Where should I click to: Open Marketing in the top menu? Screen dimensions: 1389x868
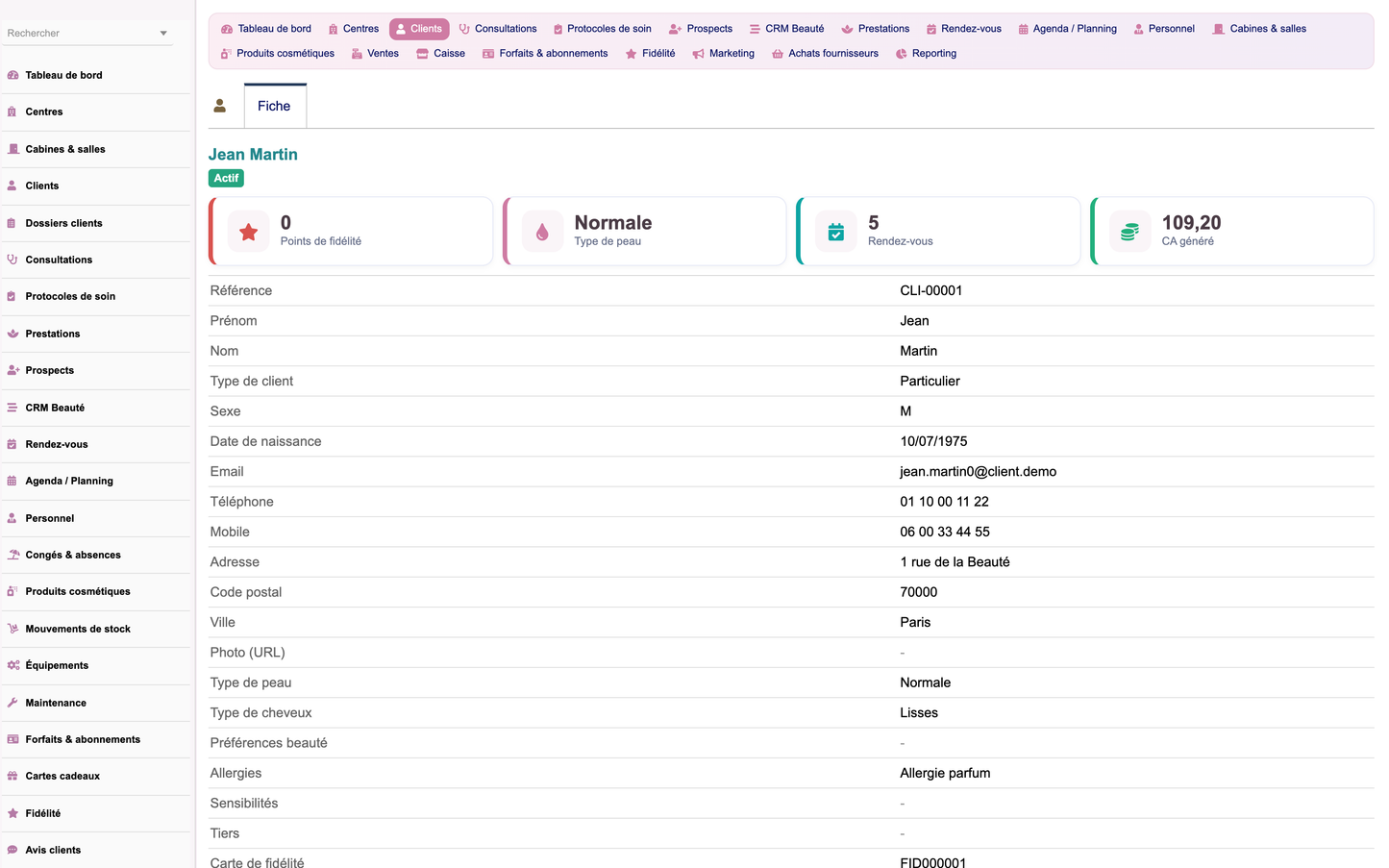click(x=724, y=54)
